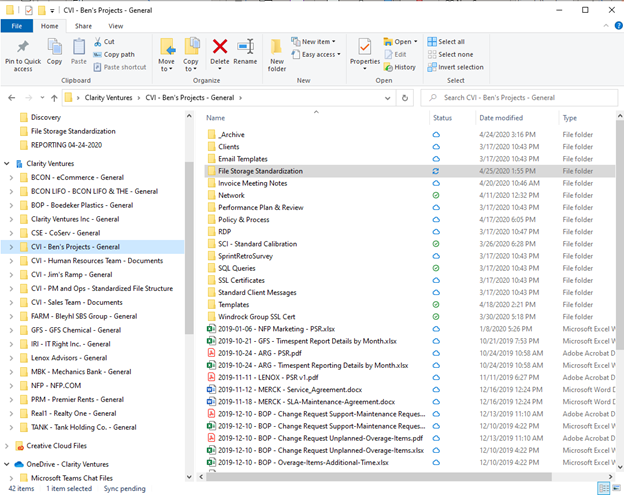Select CVI - Sales Team - Documents in tree
Screen dimensions: 624x495
tap(77, 302)
